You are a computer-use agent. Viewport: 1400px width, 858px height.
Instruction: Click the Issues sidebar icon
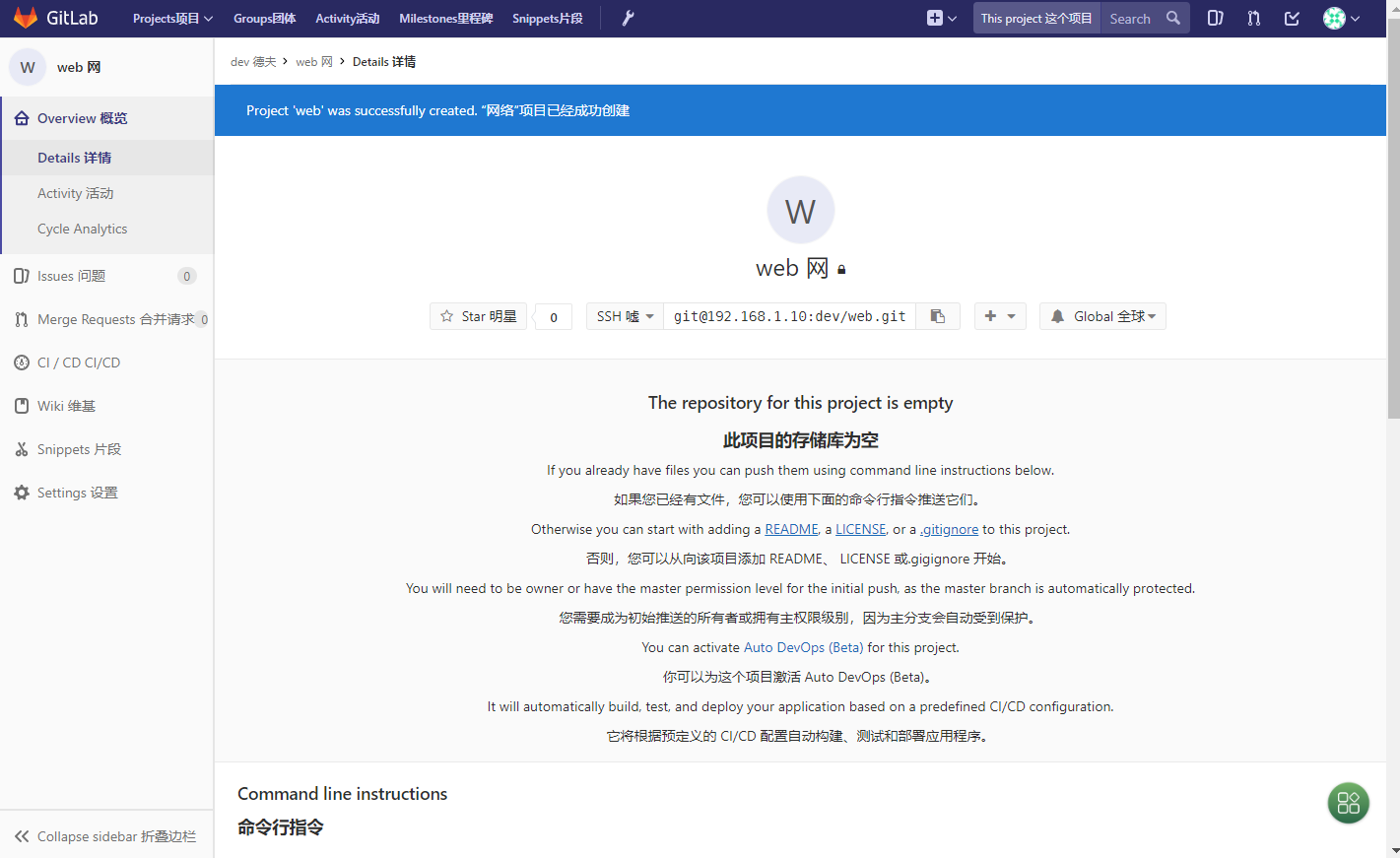tap(22, 276)
